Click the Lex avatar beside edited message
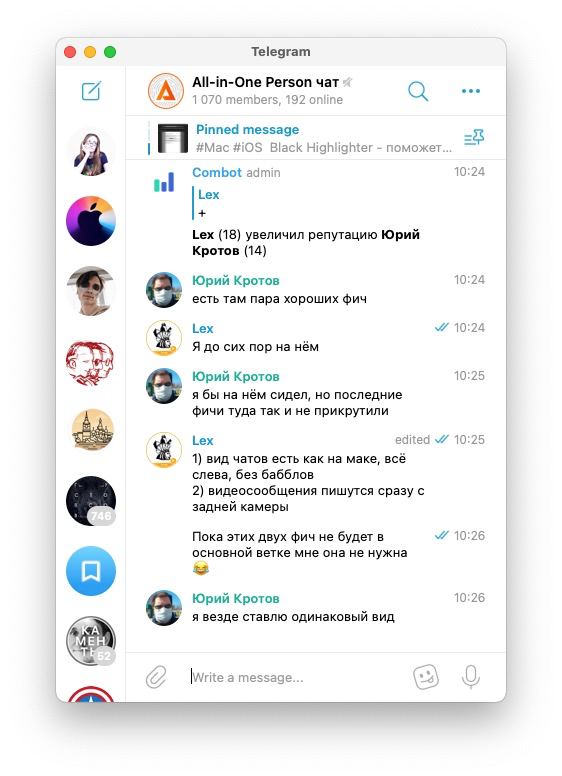The width and height of the screenshot is (562, 776). (x=164, y=450)
